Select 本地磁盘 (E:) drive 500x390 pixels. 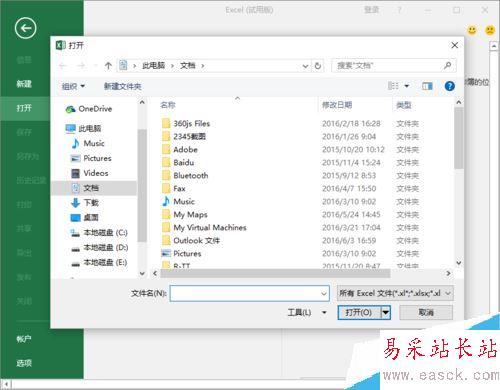tap(99, 263)
